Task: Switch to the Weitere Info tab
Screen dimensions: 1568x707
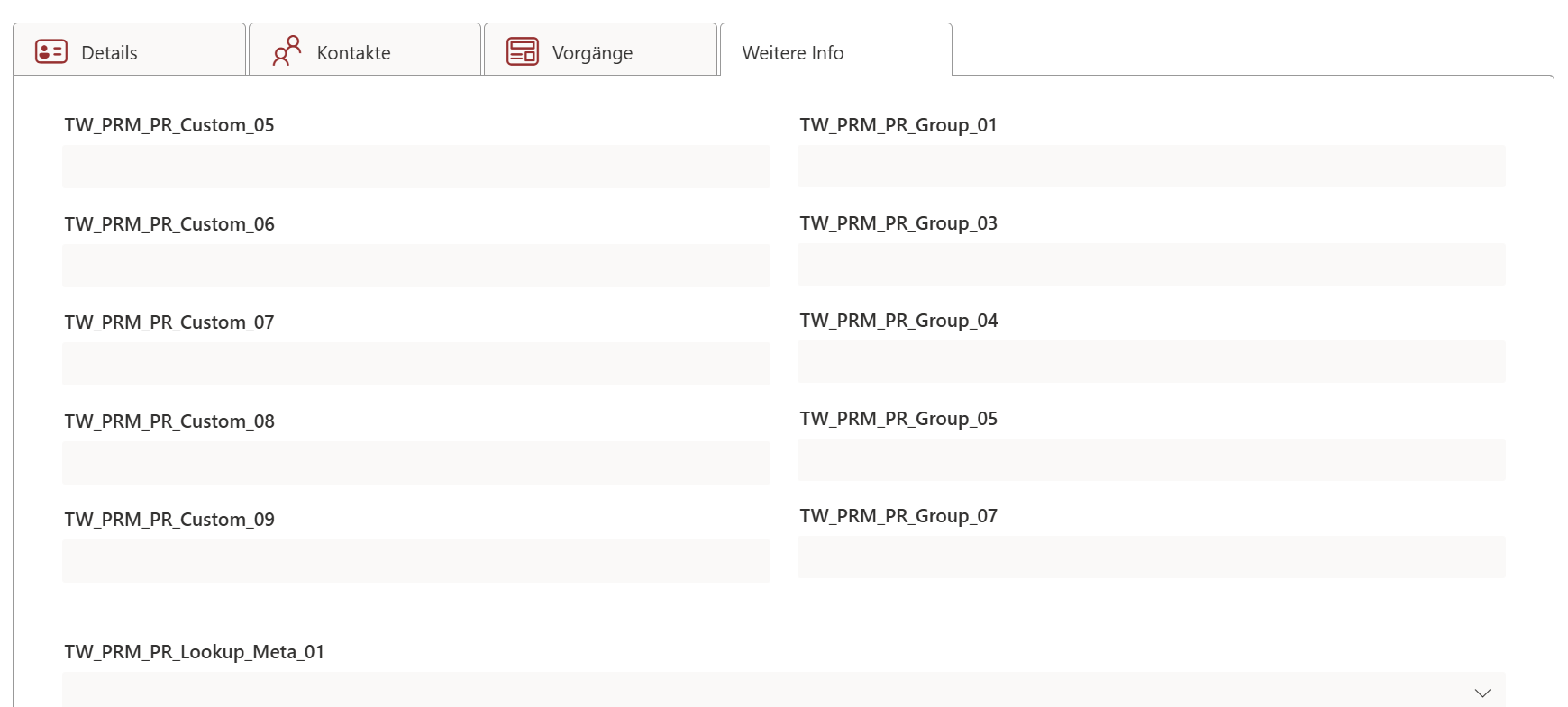Action: (793, 53)
